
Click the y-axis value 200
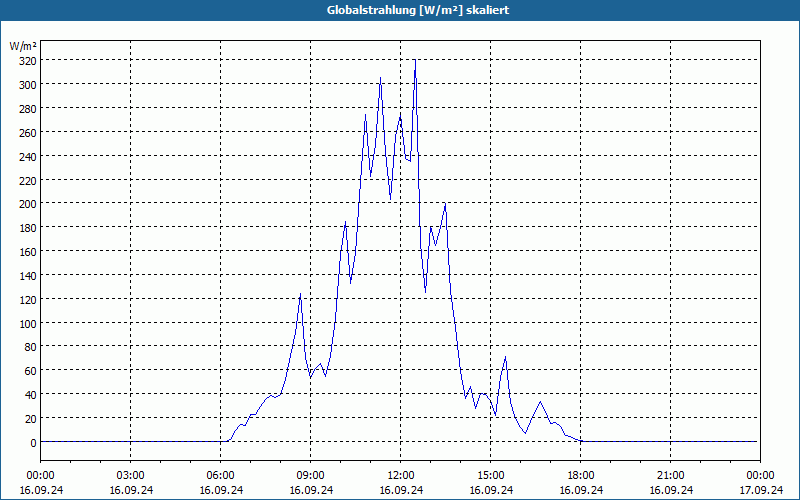click(x=28, y=204)
